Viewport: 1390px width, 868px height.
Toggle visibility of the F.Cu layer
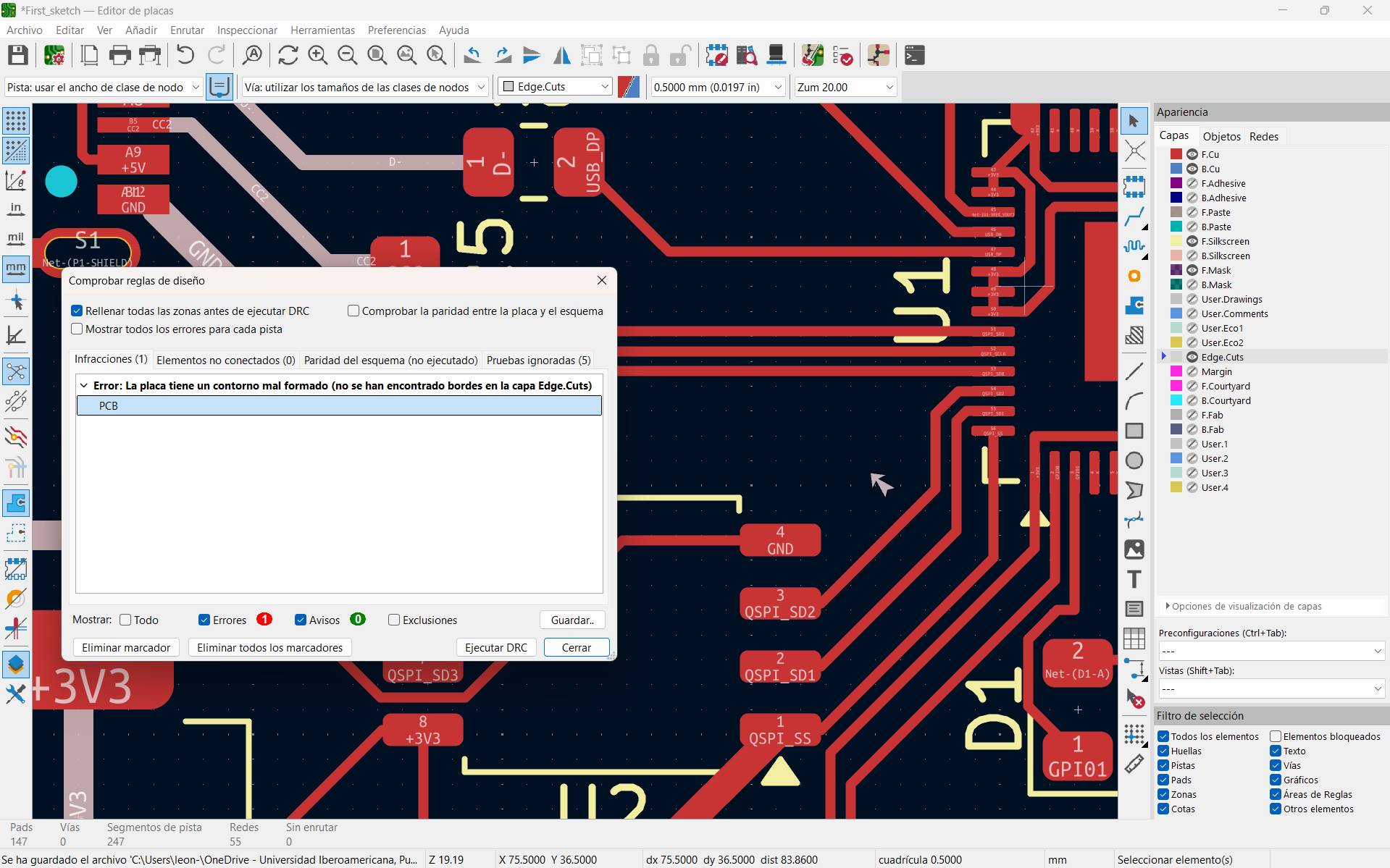click(x=1192, y=154)
